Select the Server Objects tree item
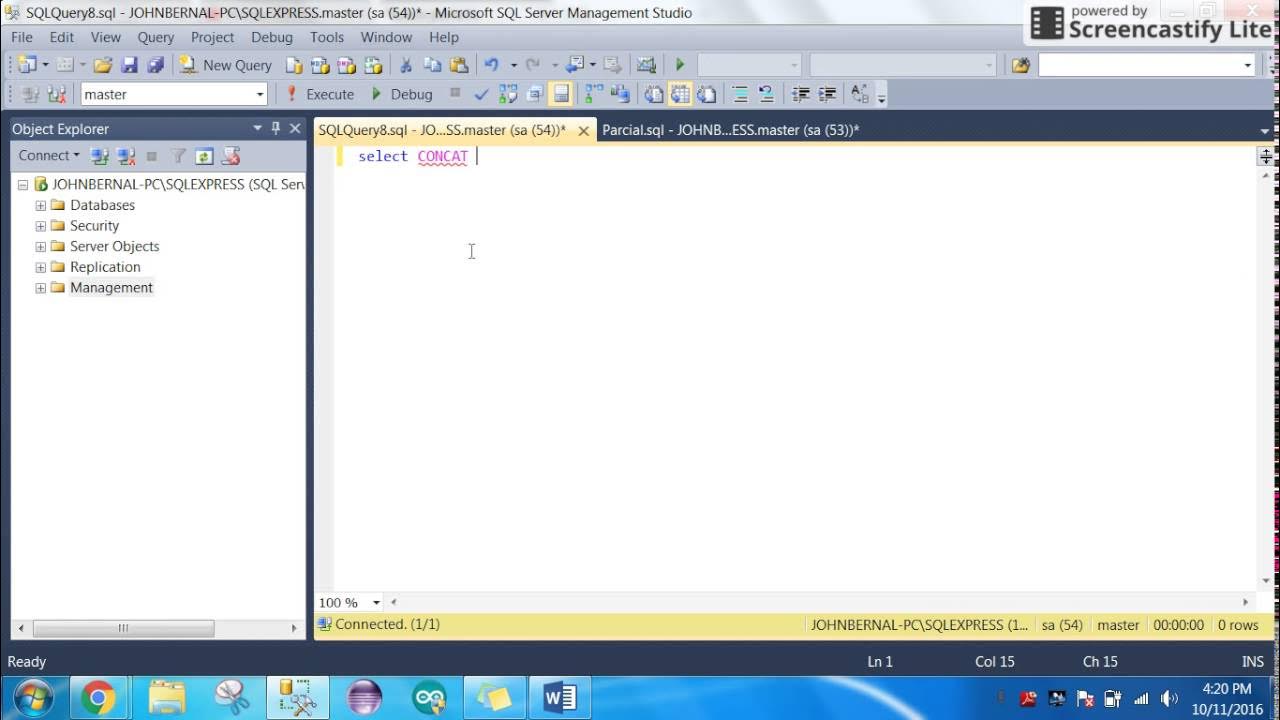 114,246
